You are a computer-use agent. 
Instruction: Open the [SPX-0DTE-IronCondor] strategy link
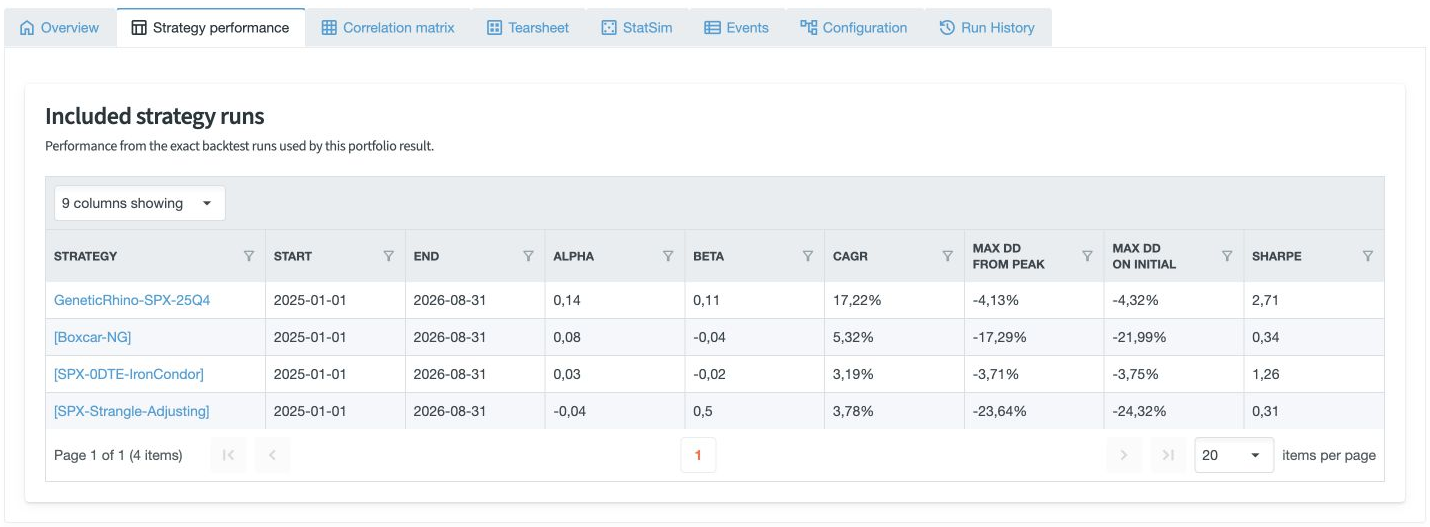[129, 374]
